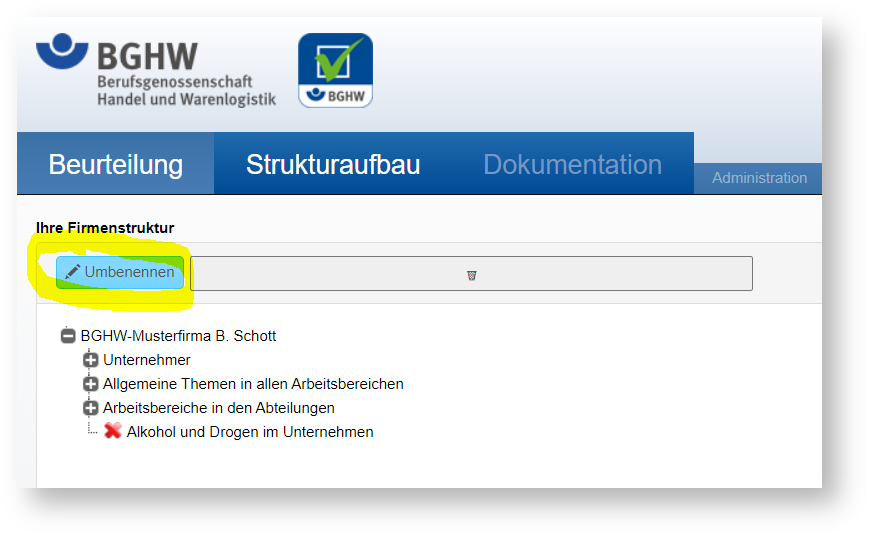The width and height of the screenshot is (870, 536).
Task: Select Alkohol und Drogen im Unternehmen
Action: pos(250,432)
